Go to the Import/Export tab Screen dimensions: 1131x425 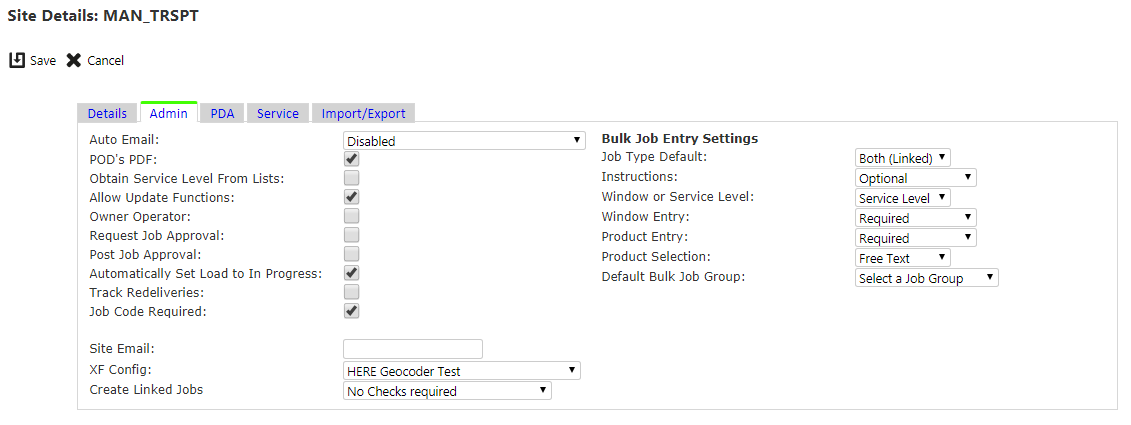click(x=364, y=113)
